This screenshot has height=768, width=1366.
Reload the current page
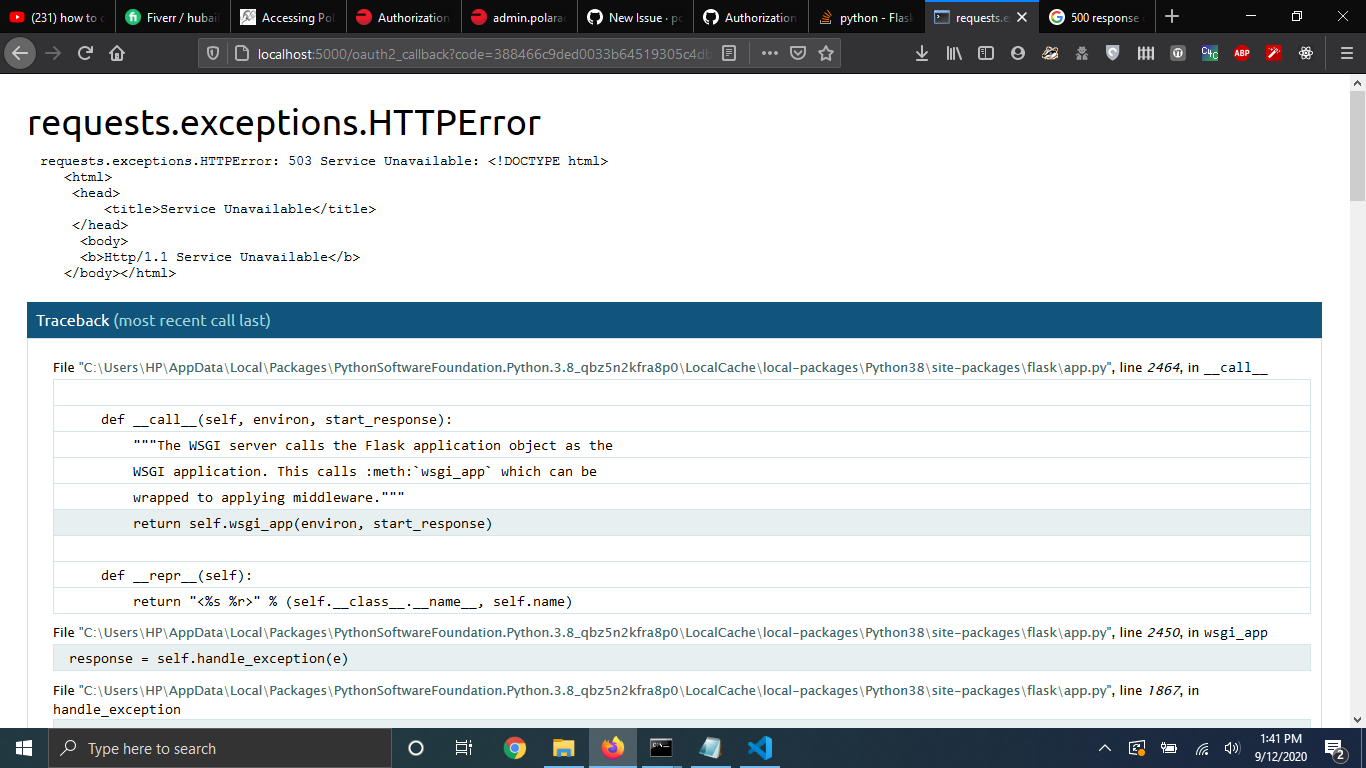point(85,54)
